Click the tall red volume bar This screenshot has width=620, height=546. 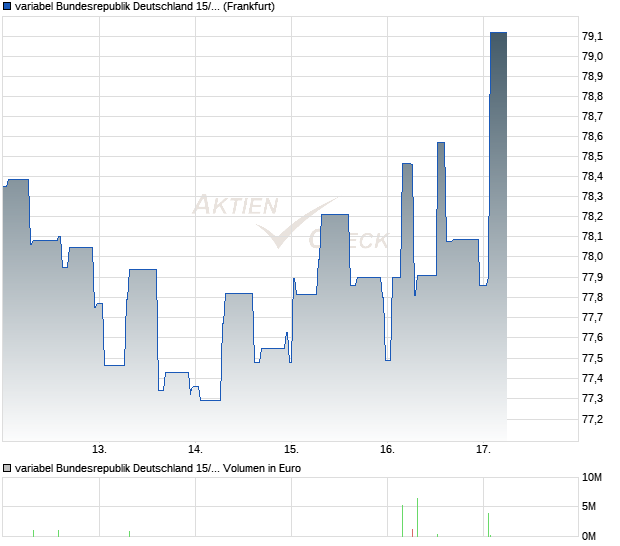416,518
